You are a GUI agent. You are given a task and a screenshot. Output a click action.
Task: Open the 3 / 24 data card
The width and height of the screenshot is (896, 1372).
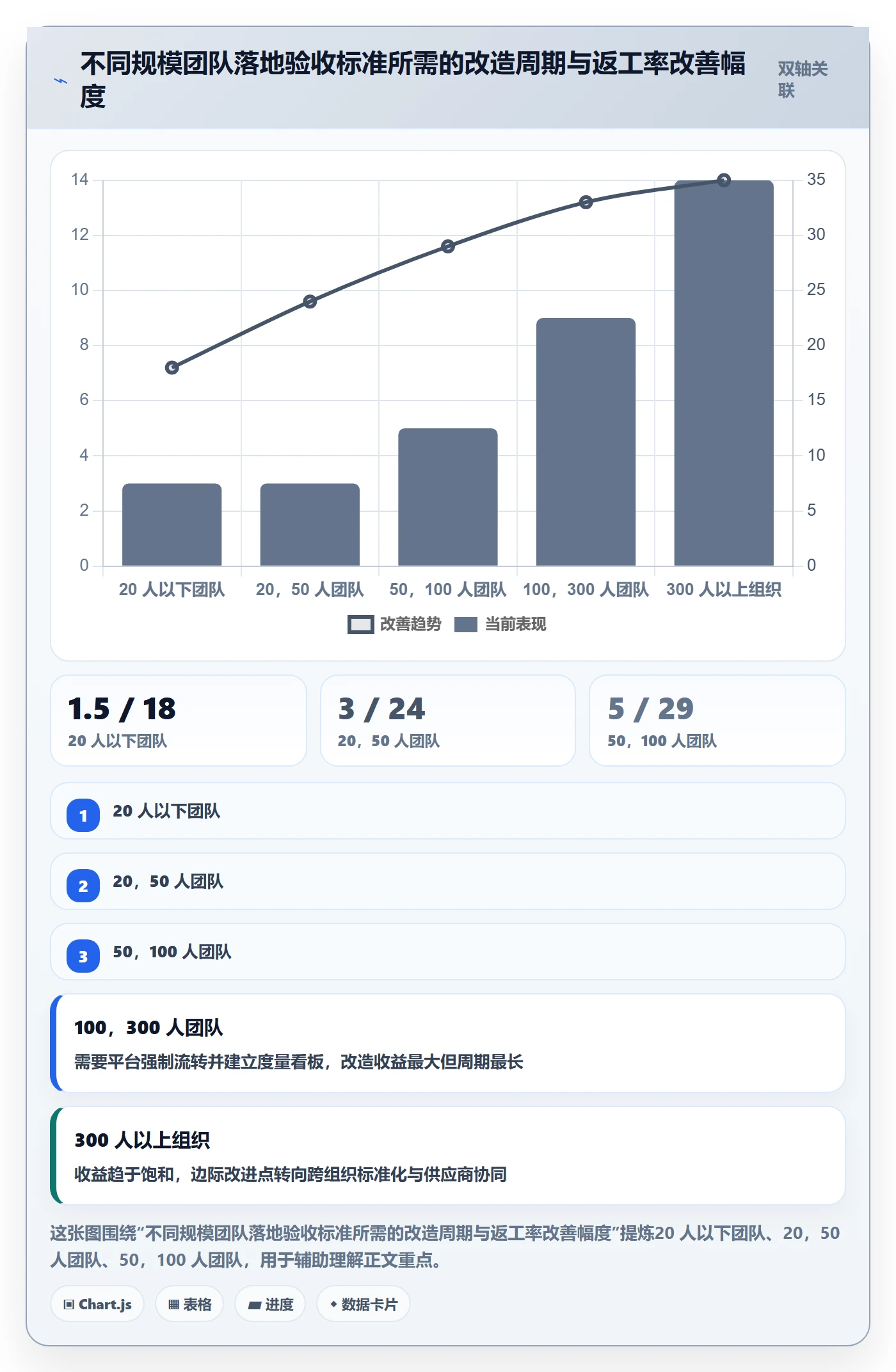pyautogui.click(x=448, y=721)
